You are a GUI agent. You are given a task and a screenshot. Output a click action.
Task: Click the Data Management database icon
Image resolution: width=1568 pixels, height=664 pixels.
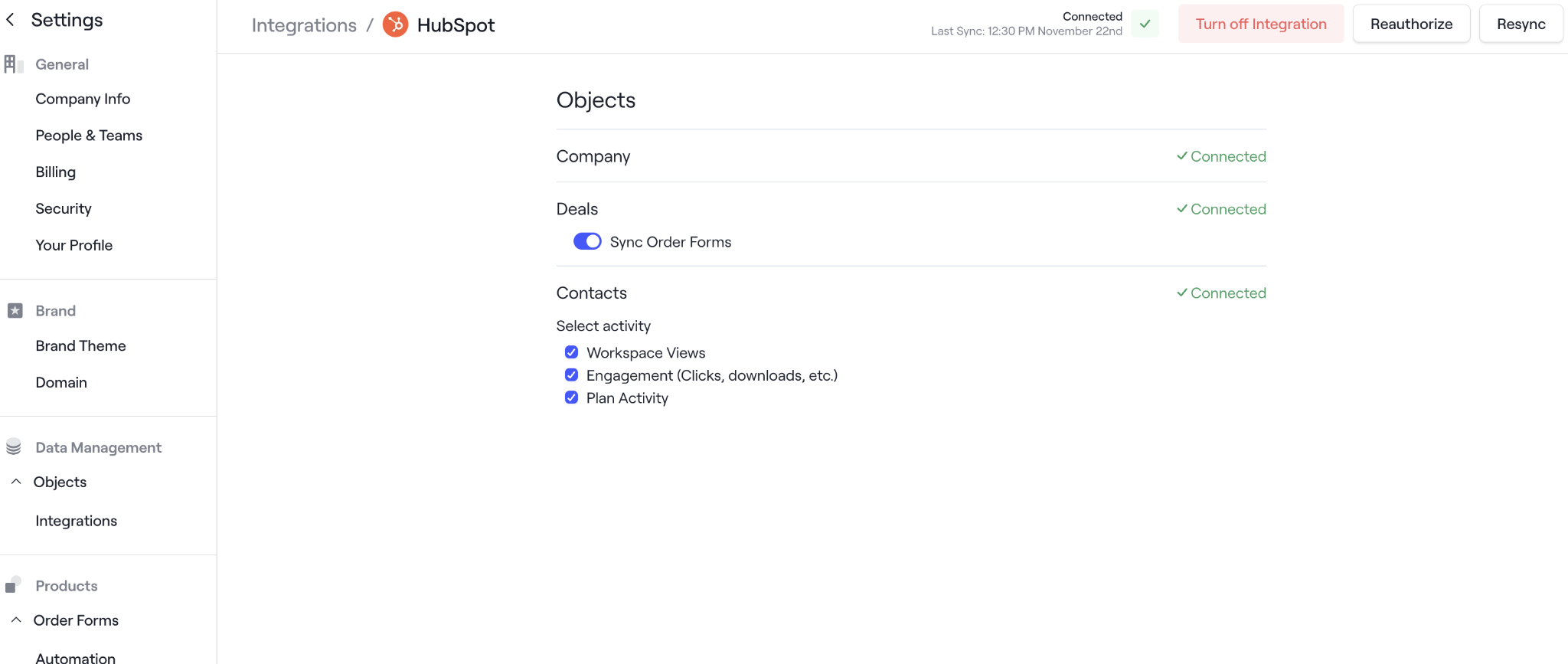point(14,447)
